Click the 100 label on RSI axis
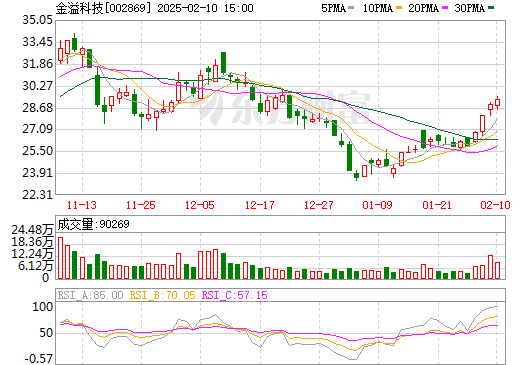Image resolution: width=520 pixels, height=365 pixels. coord(42,307)
